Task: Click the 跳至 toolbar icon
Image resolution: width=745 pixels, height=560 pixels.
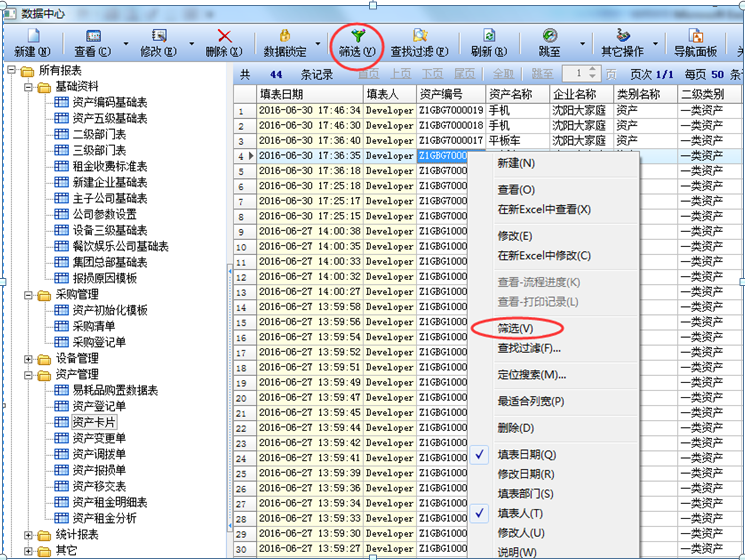Action: pos(550,36)
